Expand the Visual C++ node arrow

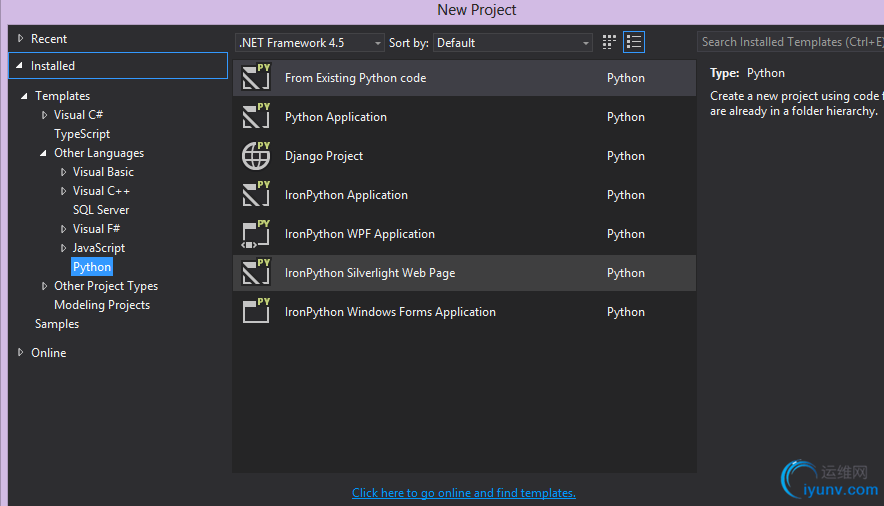click(x=63, y=191)
